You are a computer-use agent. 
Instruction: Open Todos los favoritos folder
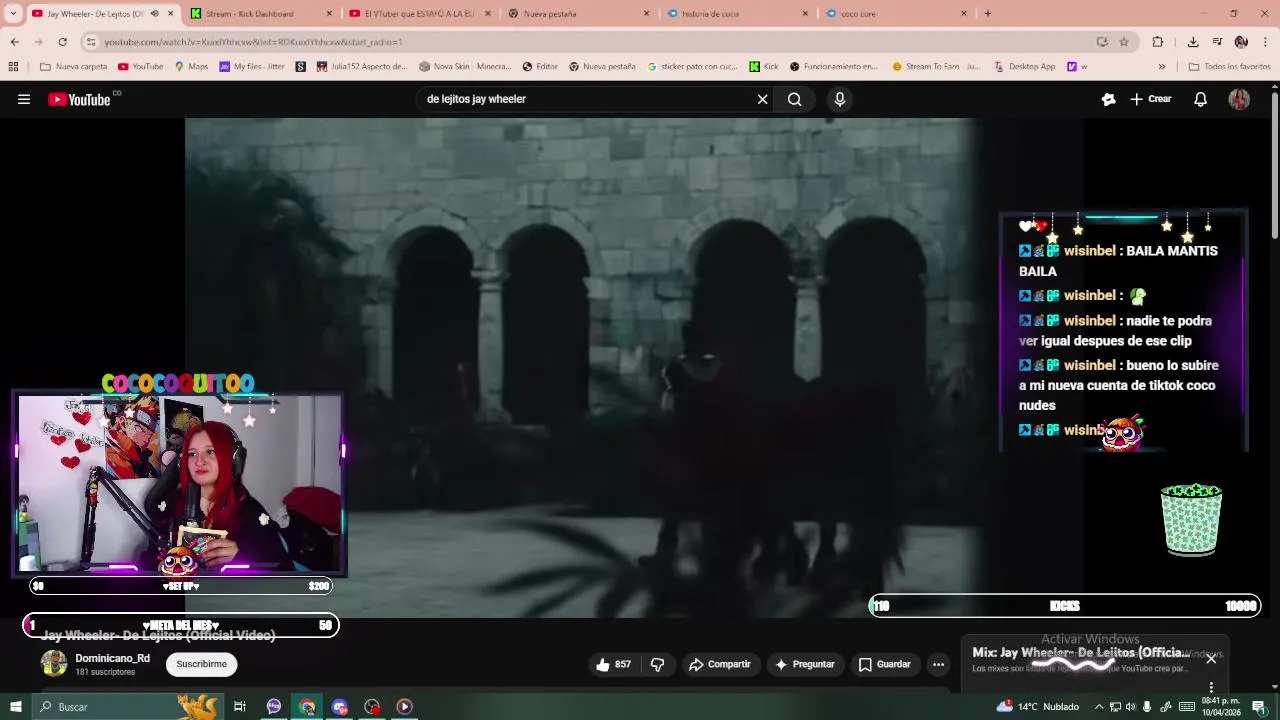(1229, 67)
